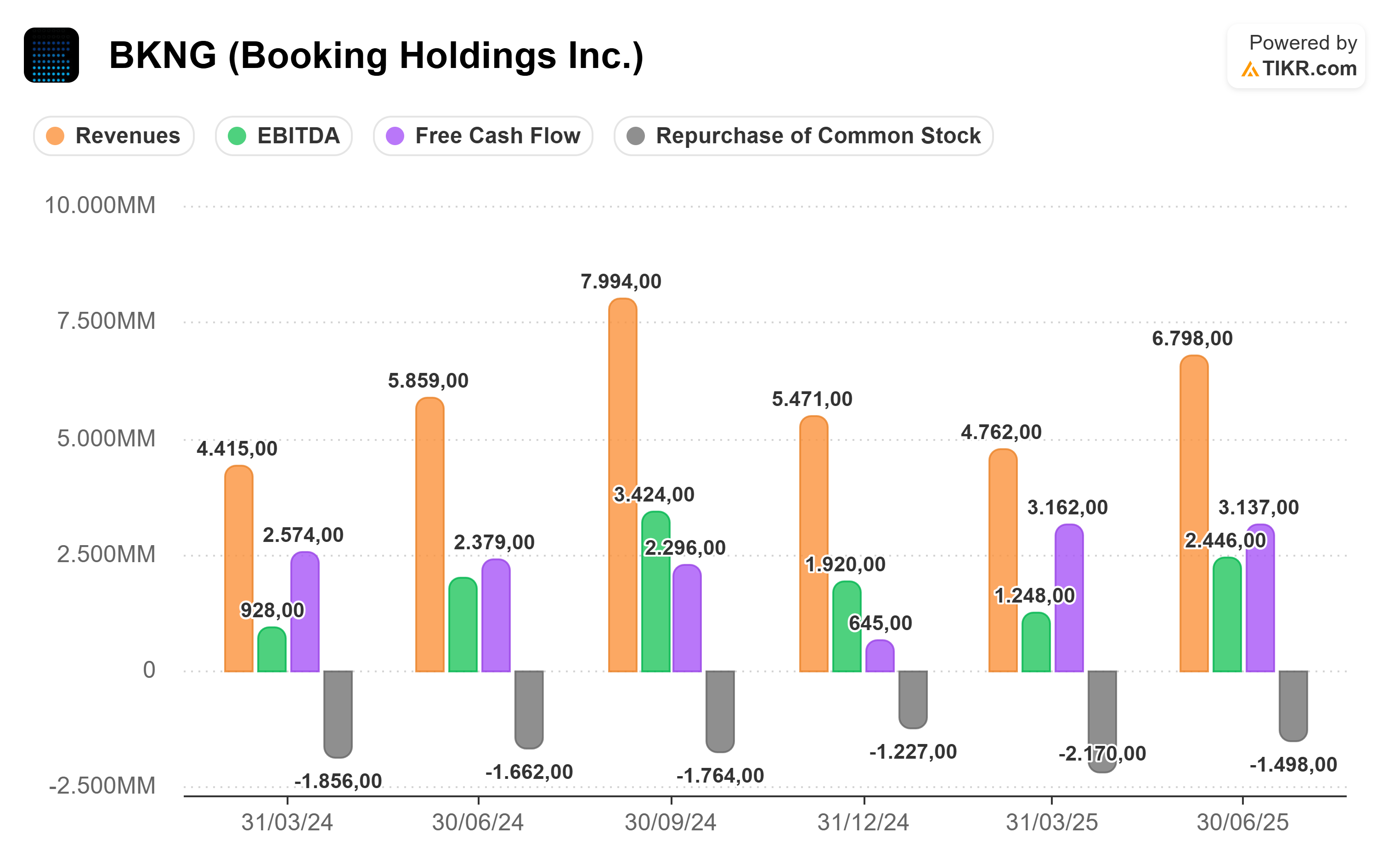The image size is (1389, 868).
Task: Toggle the Revenues series legend pill
Action: 113,136
